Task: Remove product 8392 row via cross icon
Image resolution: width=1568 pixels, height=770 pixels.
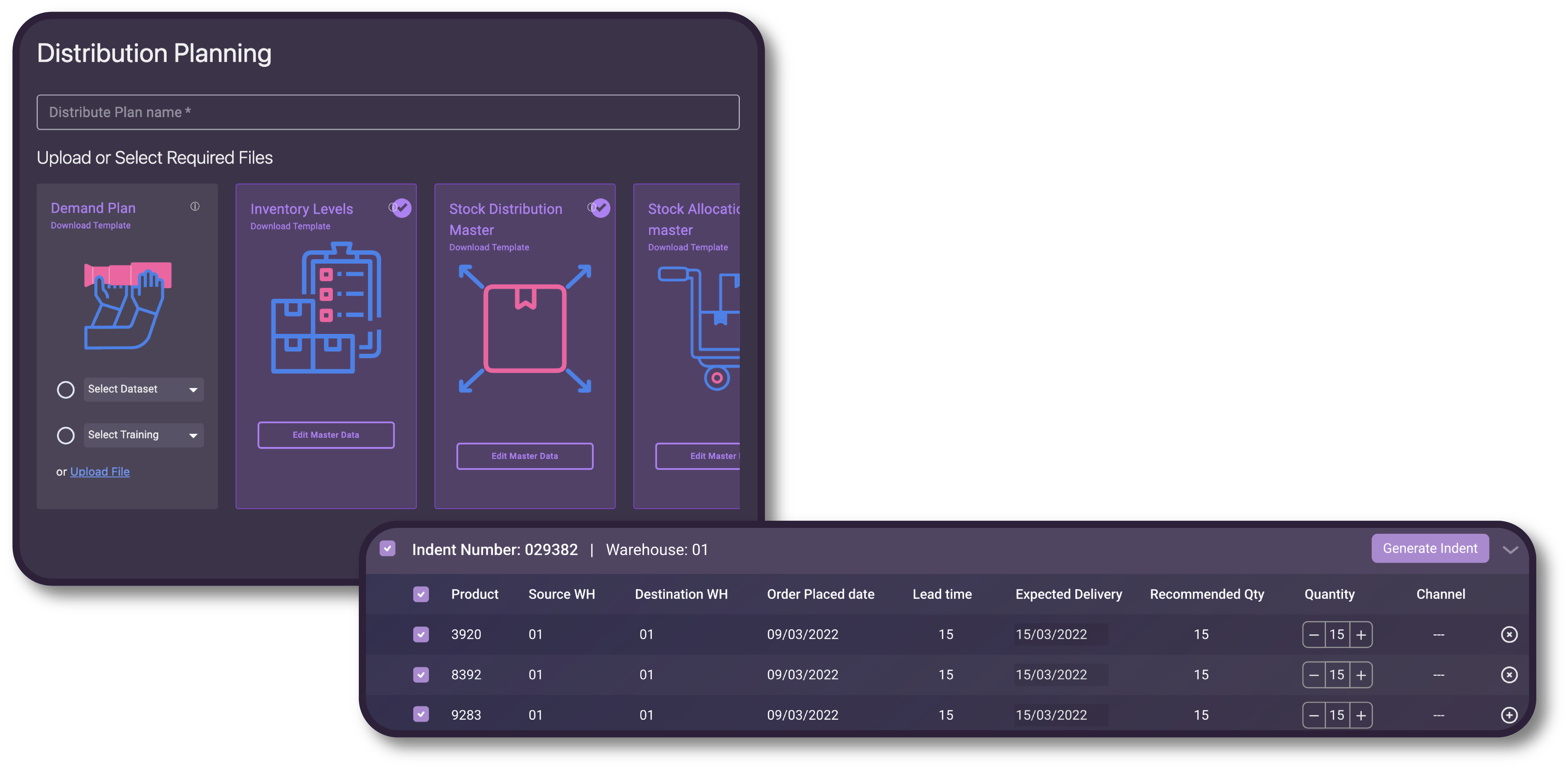Action: click(x=1510, y=674)
